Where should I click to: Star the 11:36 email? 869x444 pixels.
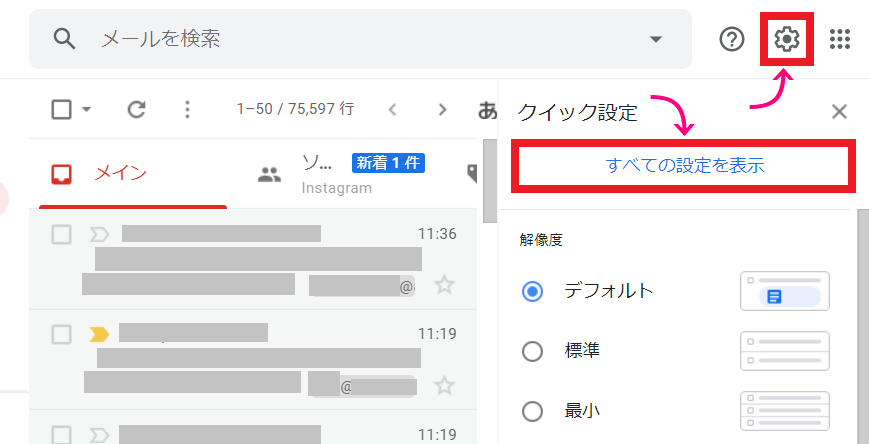[x=444, y=285]
